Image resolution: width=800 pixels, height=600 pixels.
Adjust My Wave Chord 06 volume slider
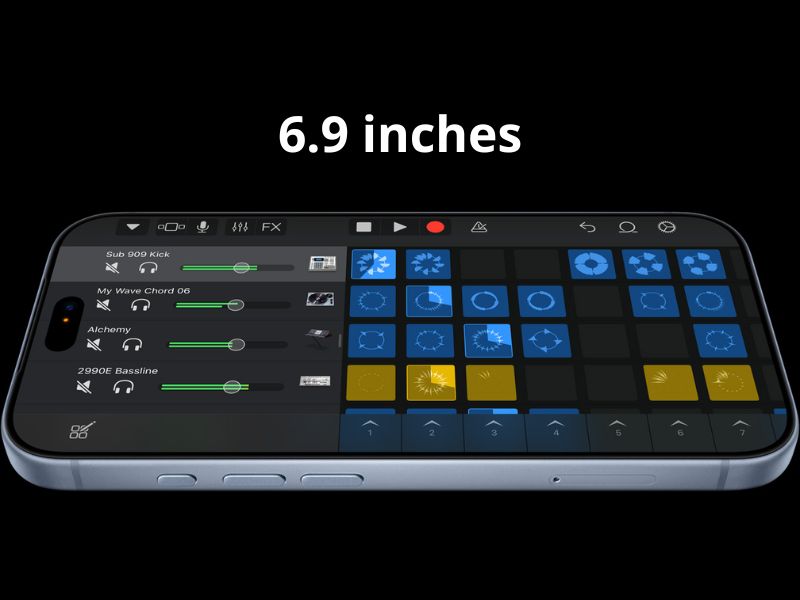pyautogui.click(x=233, y=305)
